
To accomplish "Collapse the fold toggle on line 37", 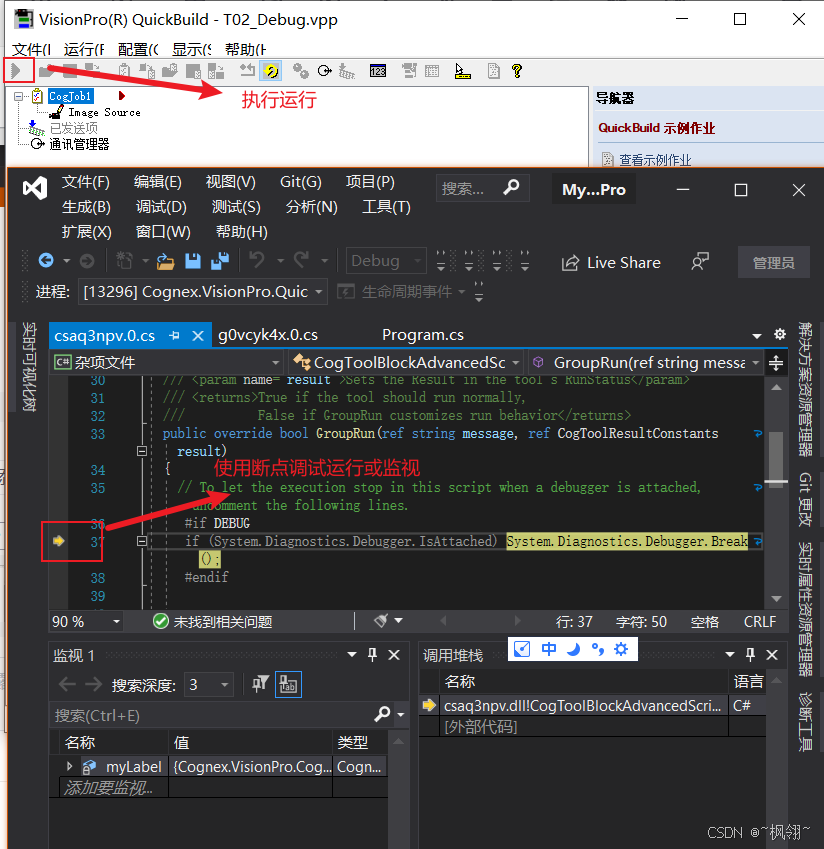I will coord(142,541).
